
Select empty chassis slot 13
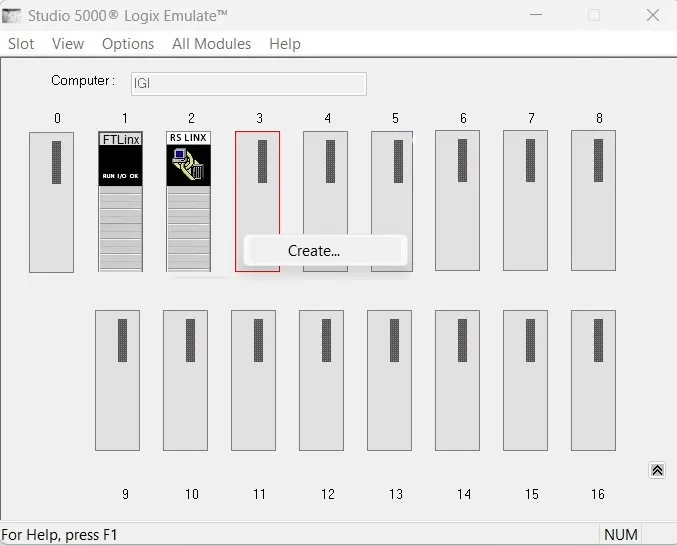pyautogui.click(x=389, y=380)
